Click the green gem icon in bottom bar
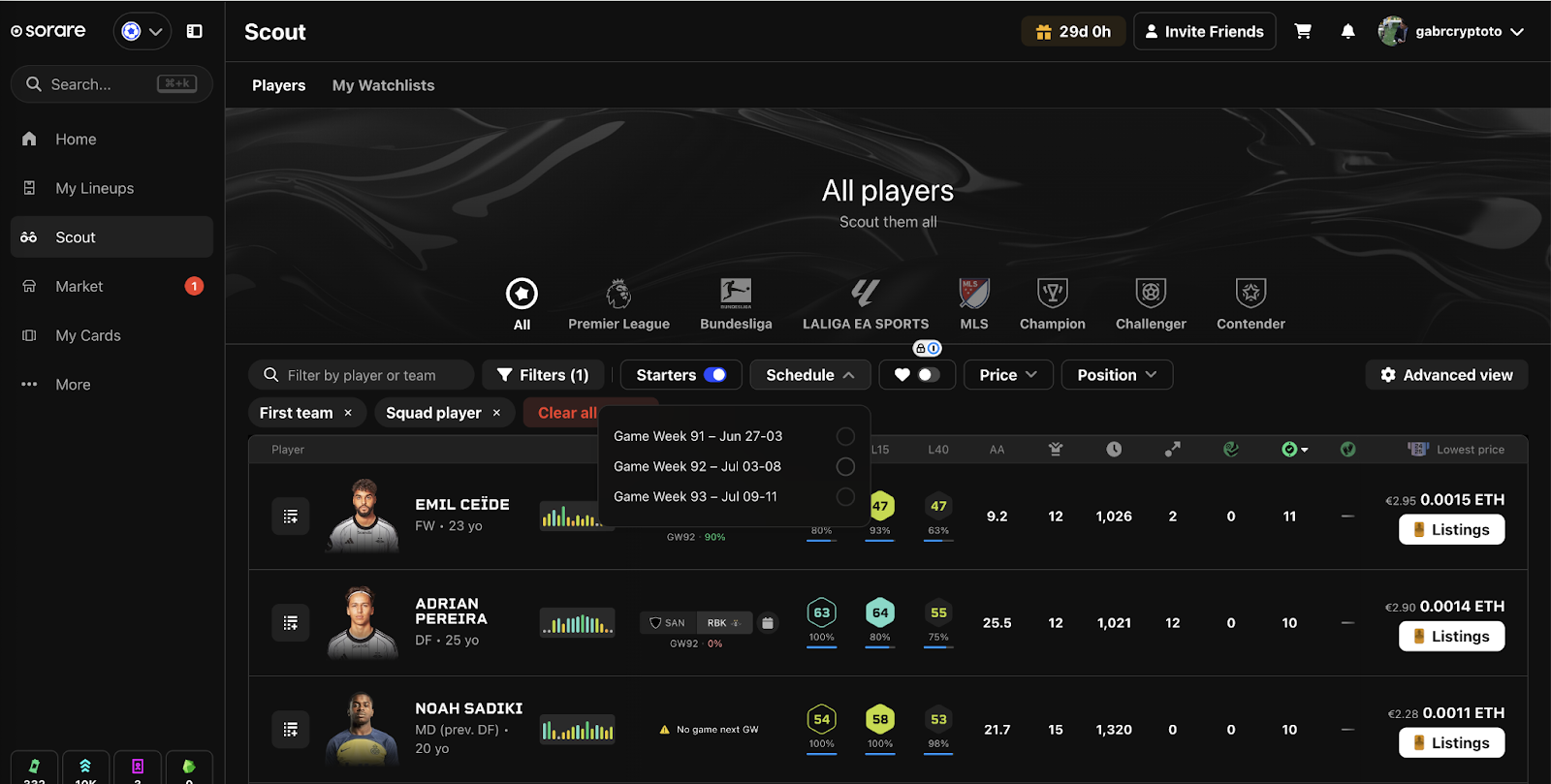This screenshot has height=784, width=1551. 189,767
